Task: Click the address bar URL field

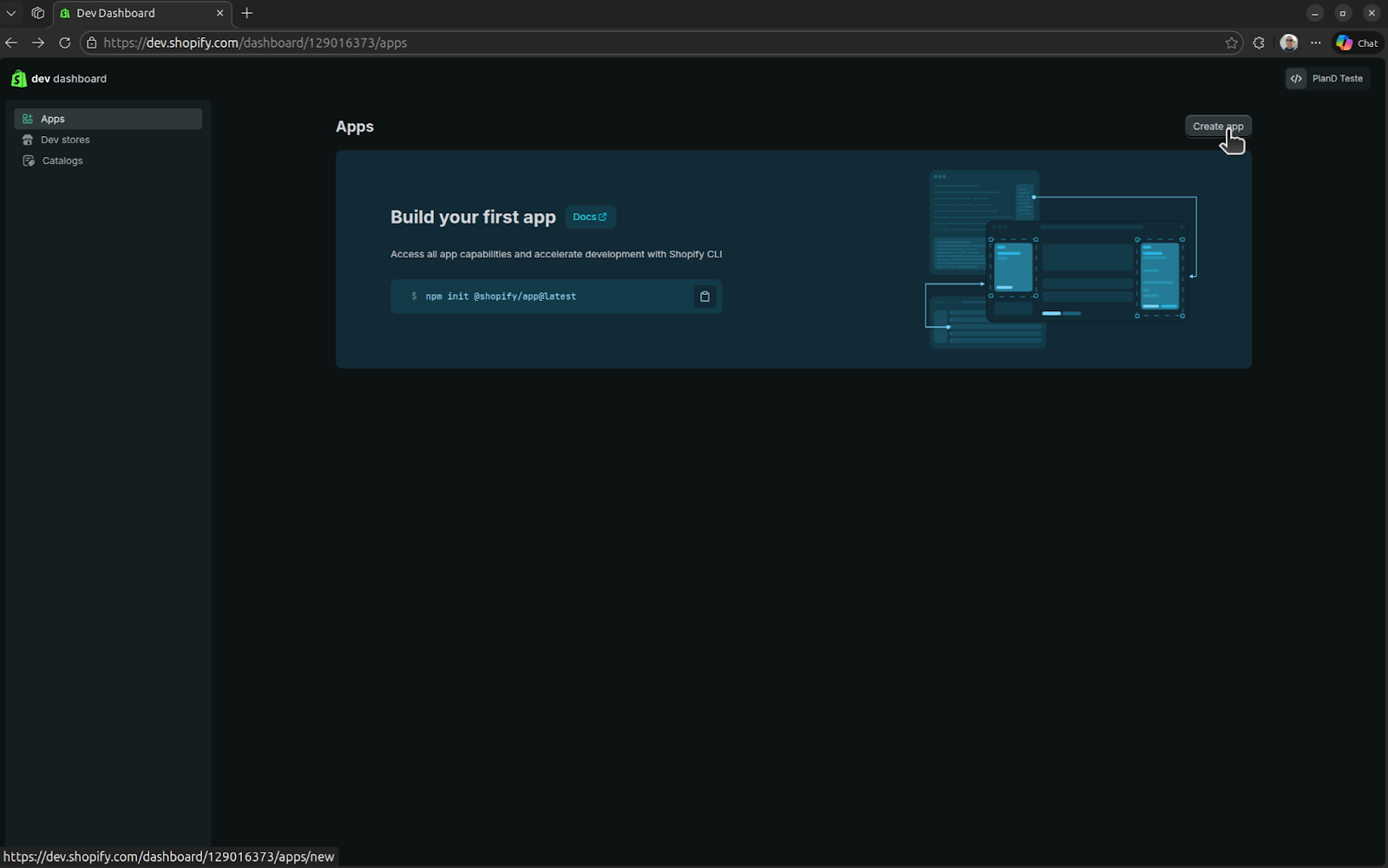Action: point(659,42)
